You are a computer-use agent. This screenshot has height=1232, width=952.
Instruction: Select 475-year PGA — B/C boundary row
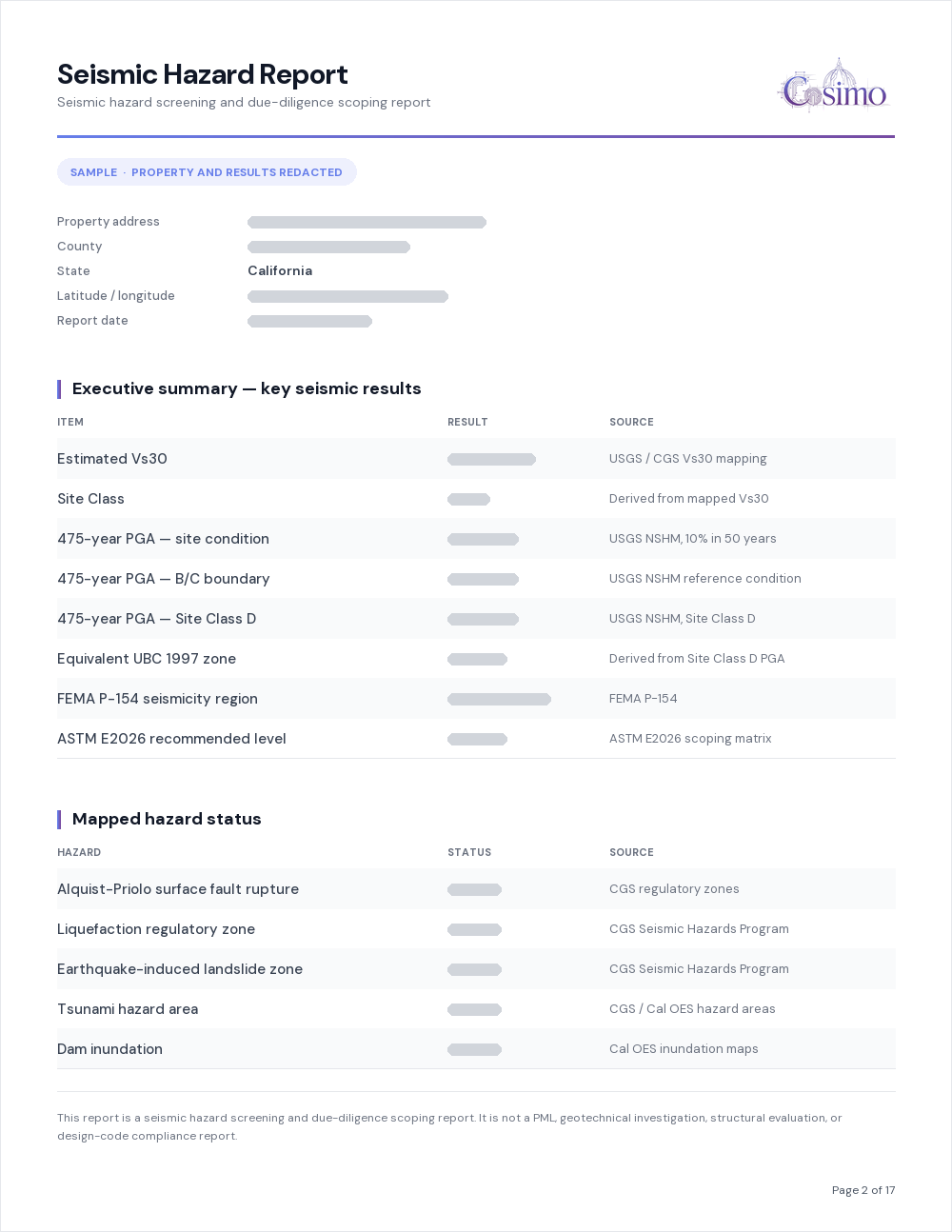476,579
